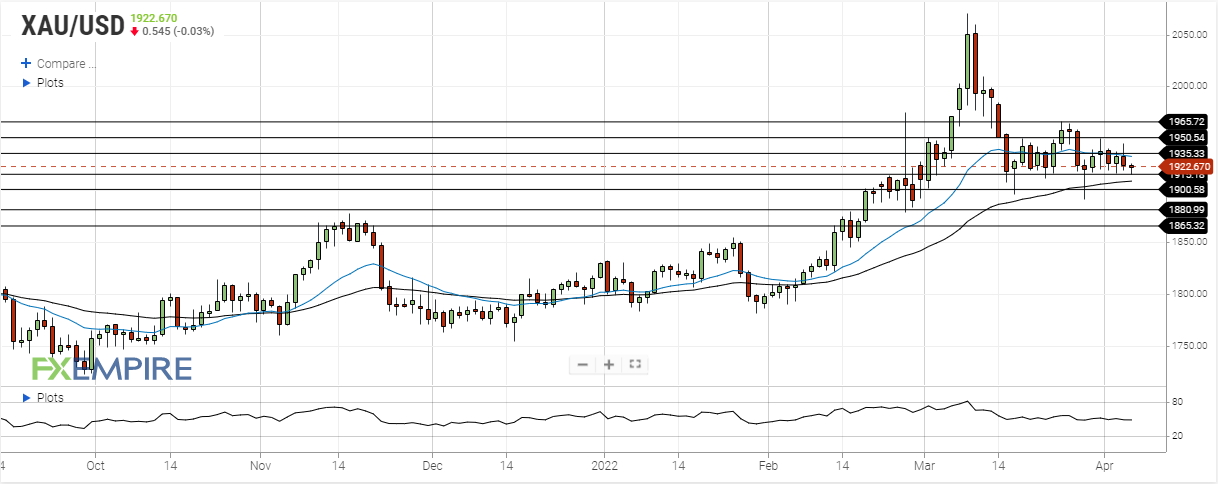Select the 1900.58 price level label
Viewport: 1218px width, 484px height.
[1185, 189]
